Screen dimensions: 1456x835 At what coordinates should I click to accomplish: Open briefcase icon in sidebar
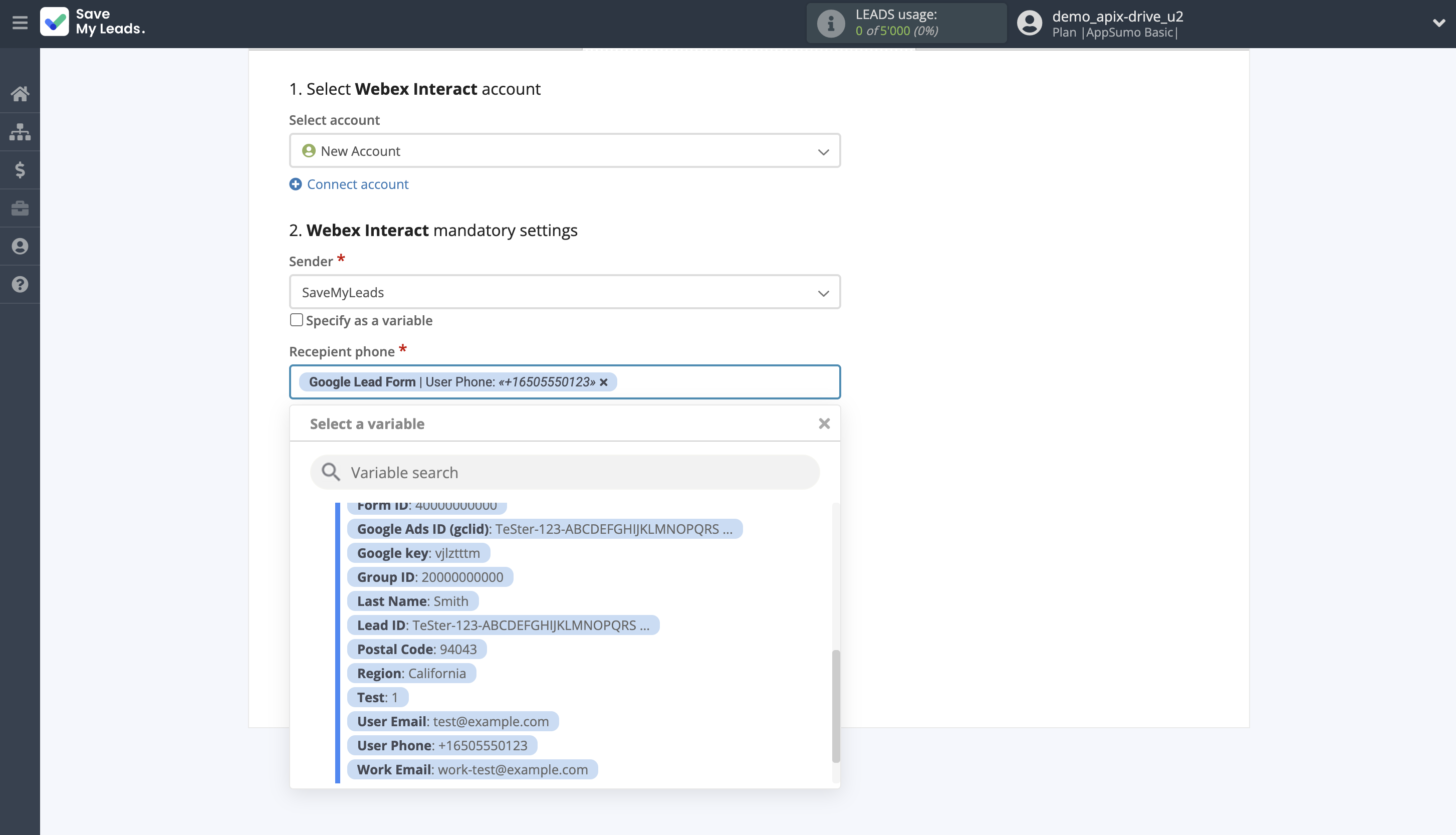[x=20, y=208]
